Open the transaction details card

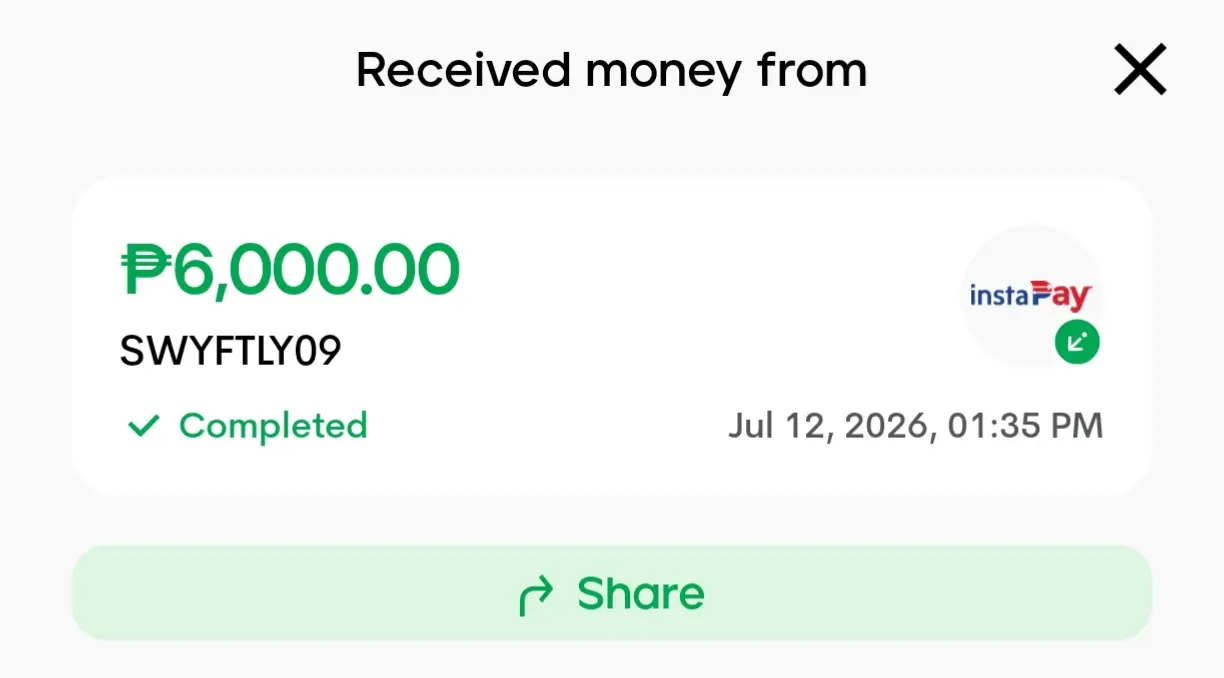612,337
